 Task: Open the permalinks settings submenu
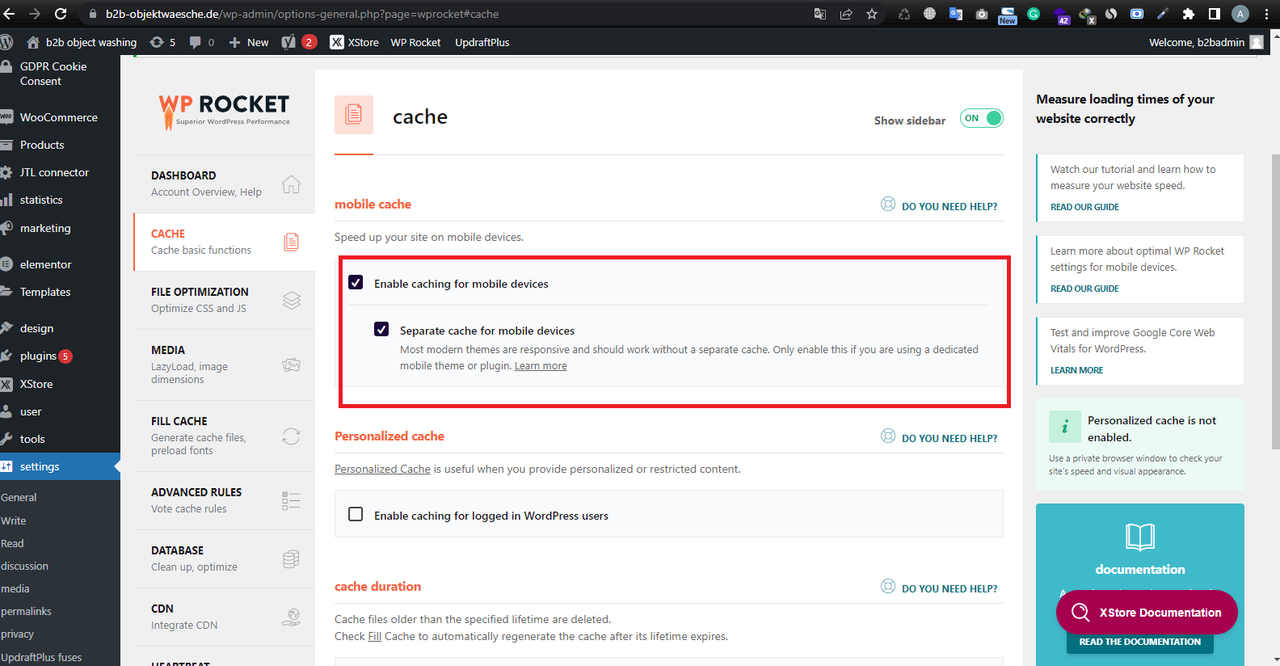click(x=26, y=611)
